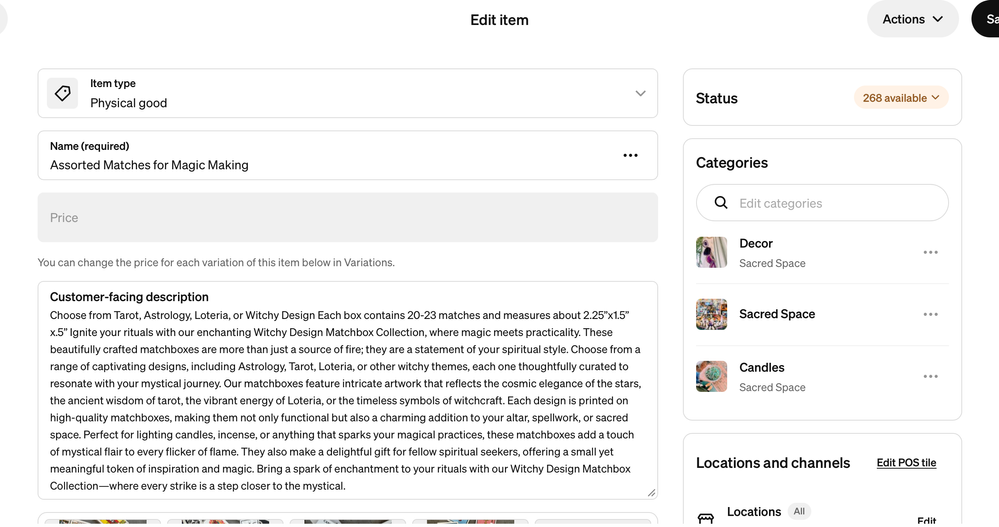This screenshot has width=999, height=527.
Task: Select the Decor category name
Action: tap(756, 243)
